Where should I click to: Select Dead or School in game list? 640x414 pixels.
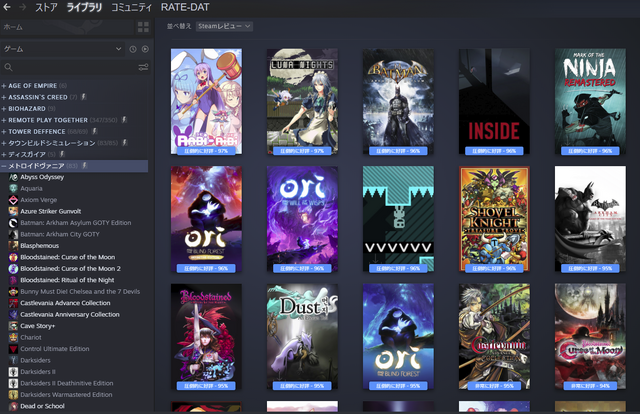point(41,406)
